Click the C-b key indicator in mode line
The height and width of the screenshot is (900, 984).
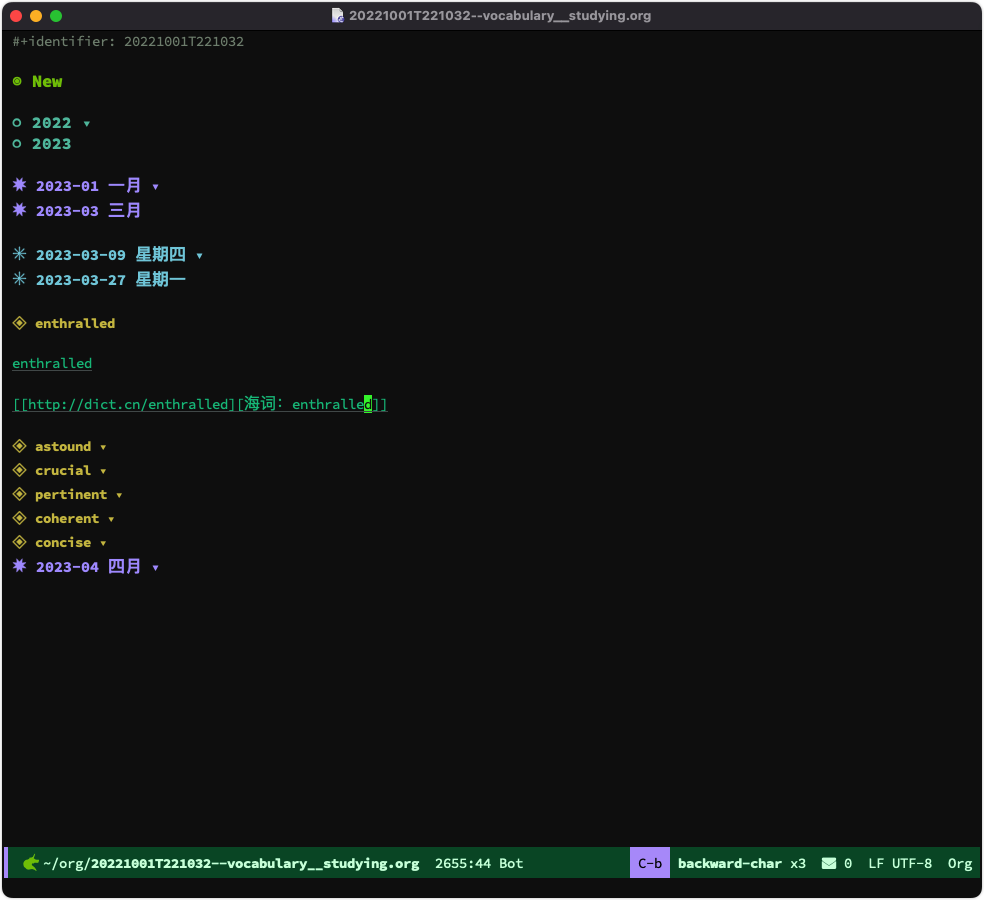(650, 863)
